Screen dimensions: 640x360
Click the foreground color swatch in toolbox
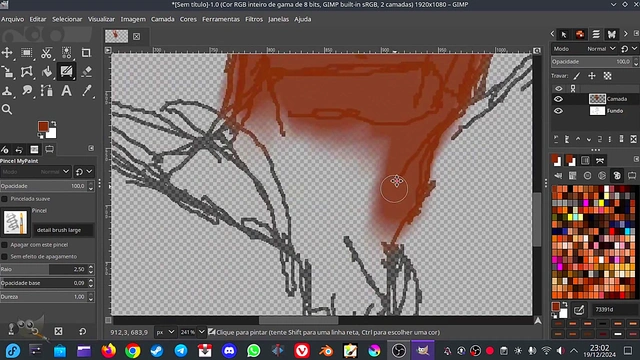tap(43, 127)
